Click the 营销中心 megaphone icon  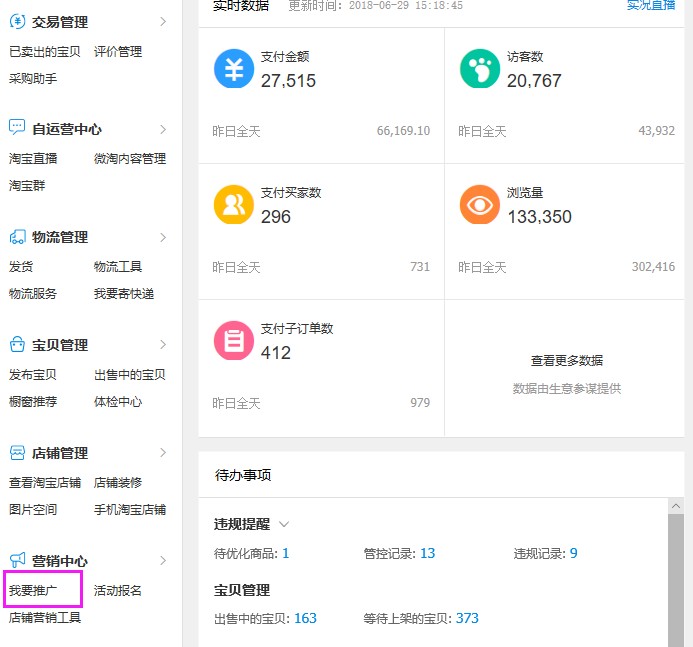(17, 560)
